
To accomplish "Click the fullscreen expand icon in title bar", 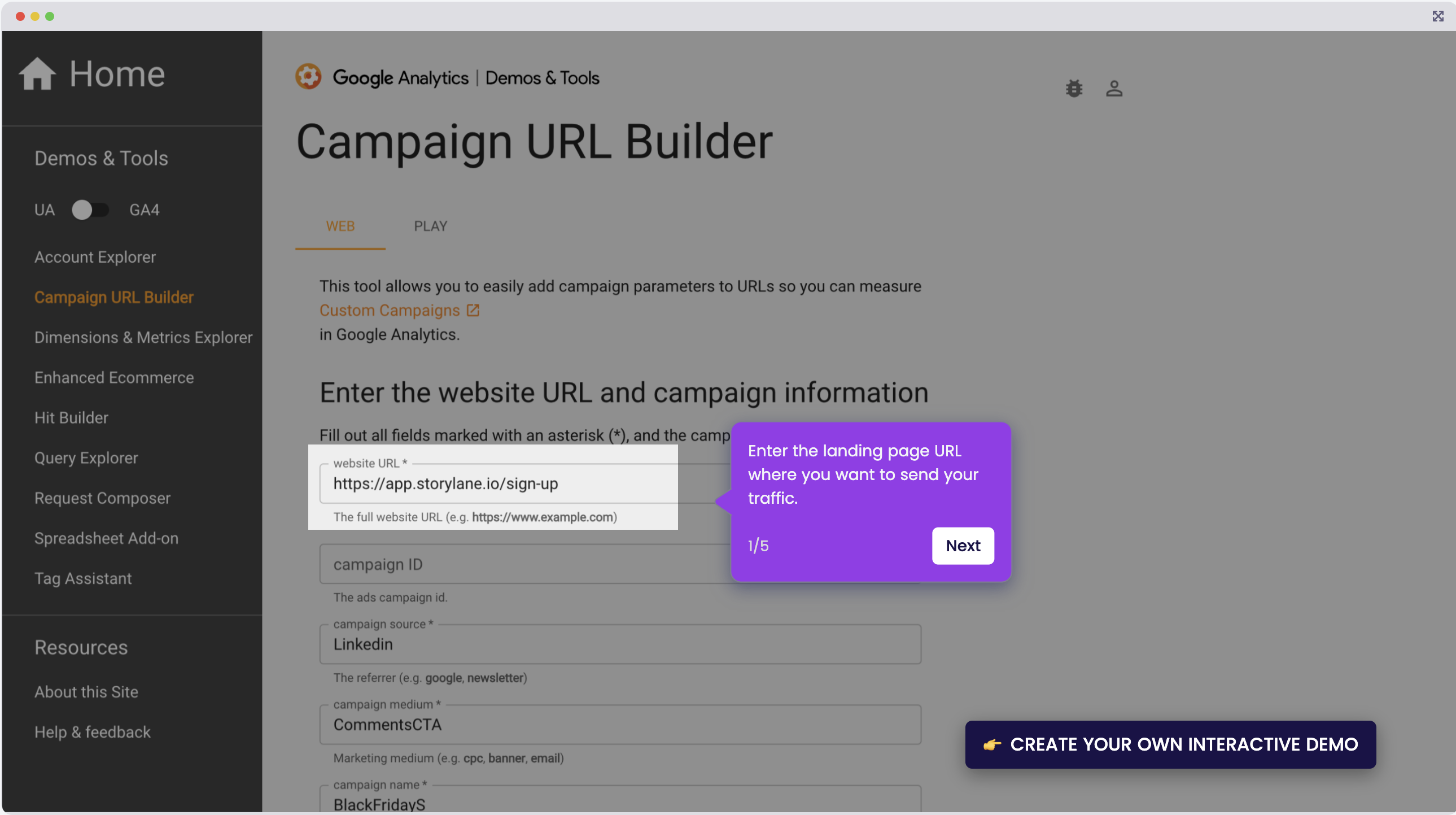I will click(x=1438, y=16).
